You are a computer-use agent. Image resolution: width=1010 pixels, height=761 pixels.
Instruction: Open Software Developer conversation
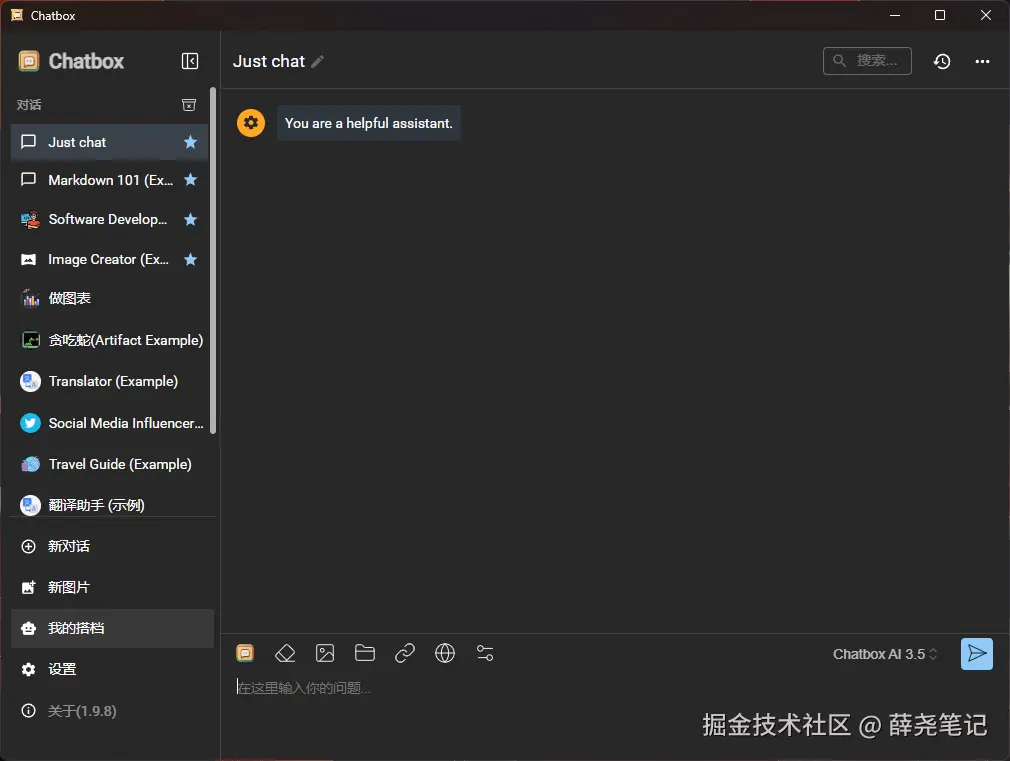tap(109, 220)
